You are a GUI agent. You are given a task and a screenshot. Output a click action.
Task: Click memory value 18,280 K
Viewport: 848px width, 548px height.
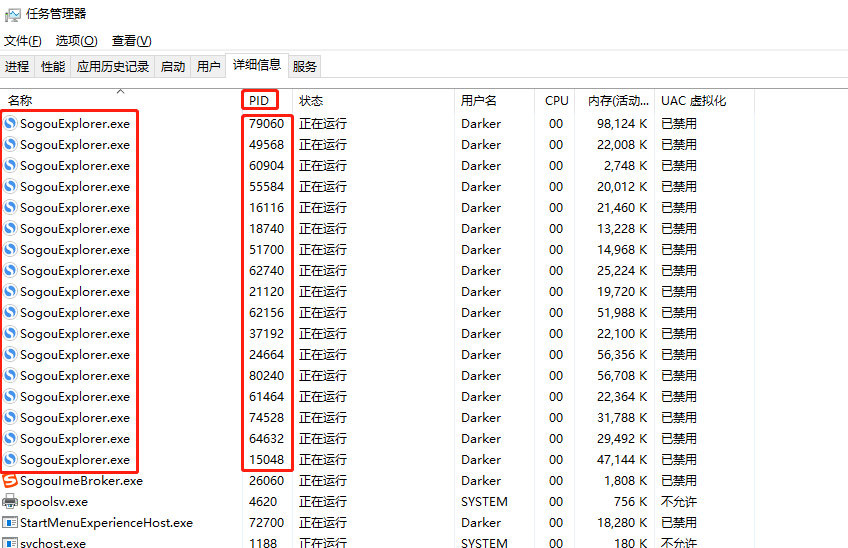622,523
